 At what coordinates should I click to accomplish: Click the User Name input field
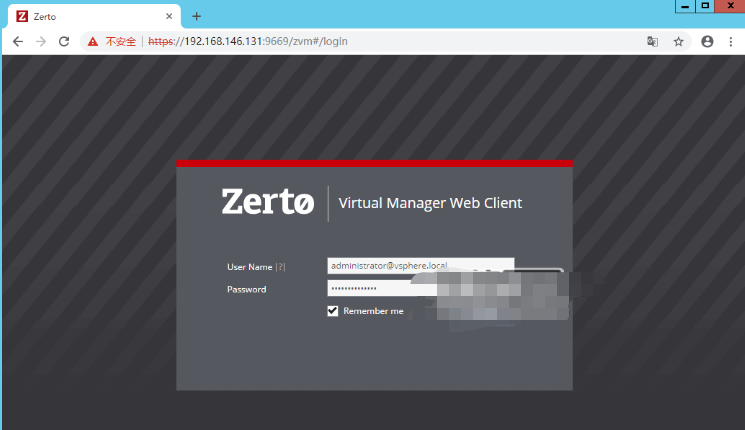[x=420, y=266]
